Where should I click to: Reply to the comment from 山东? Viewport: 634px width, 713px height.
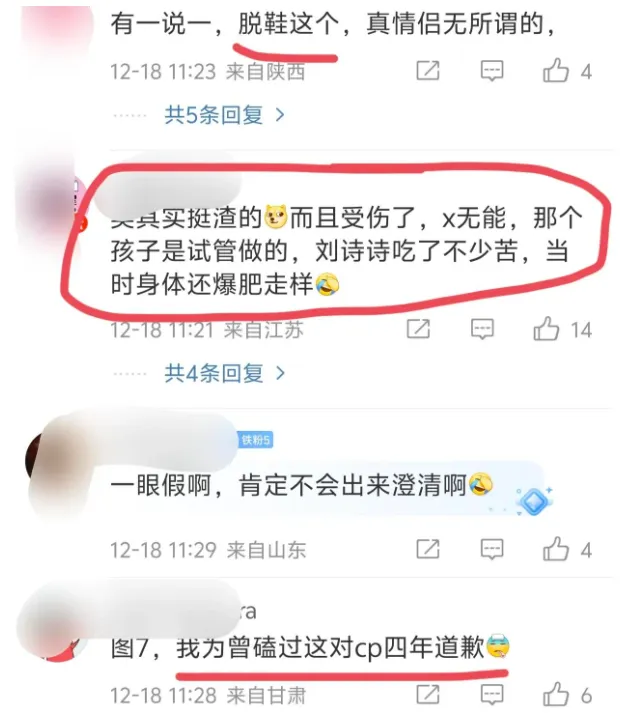pos(492,549)
